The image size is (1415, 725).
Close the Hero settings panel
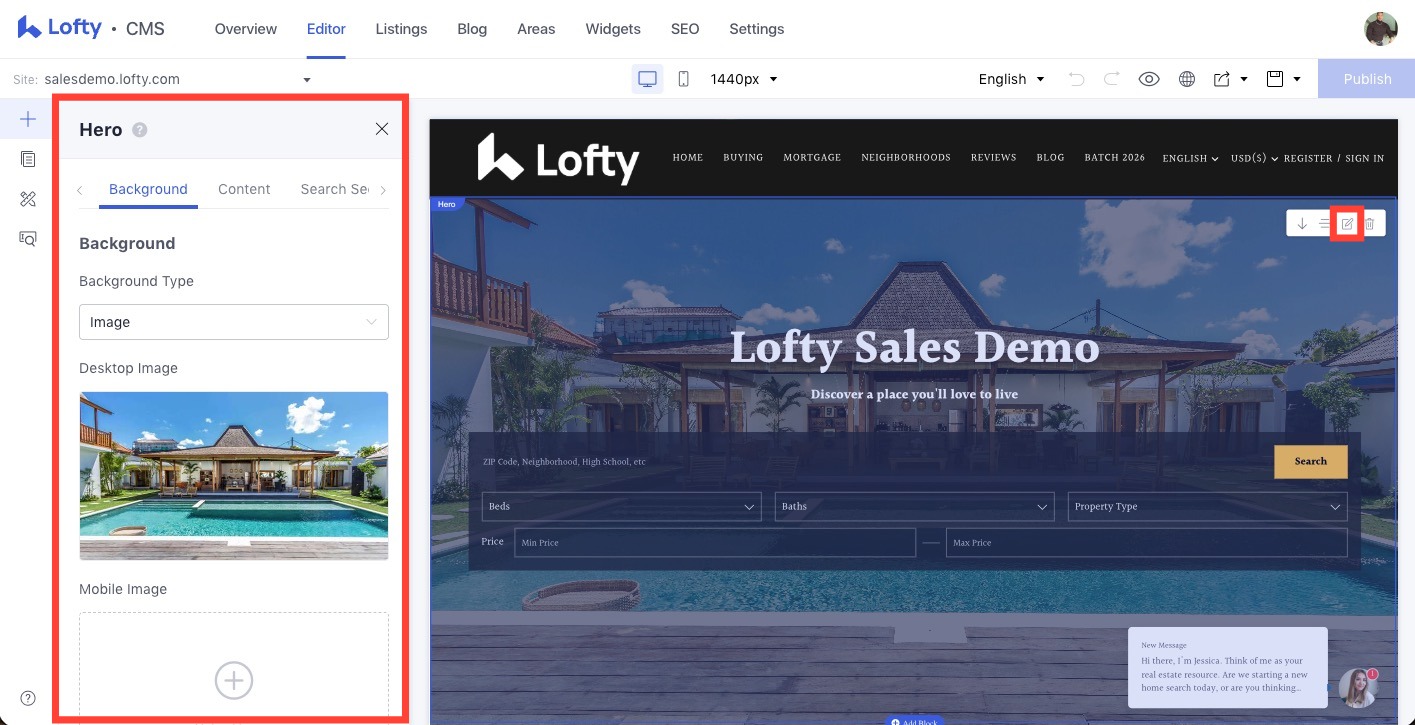click(382, 129)
